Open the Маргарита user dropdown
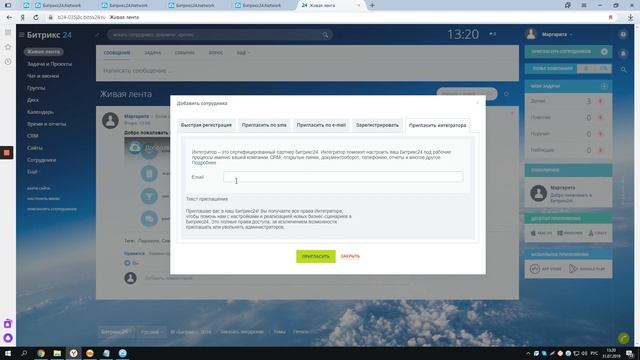This screenshot has height=360, width=640. click(x=557, y=35)
